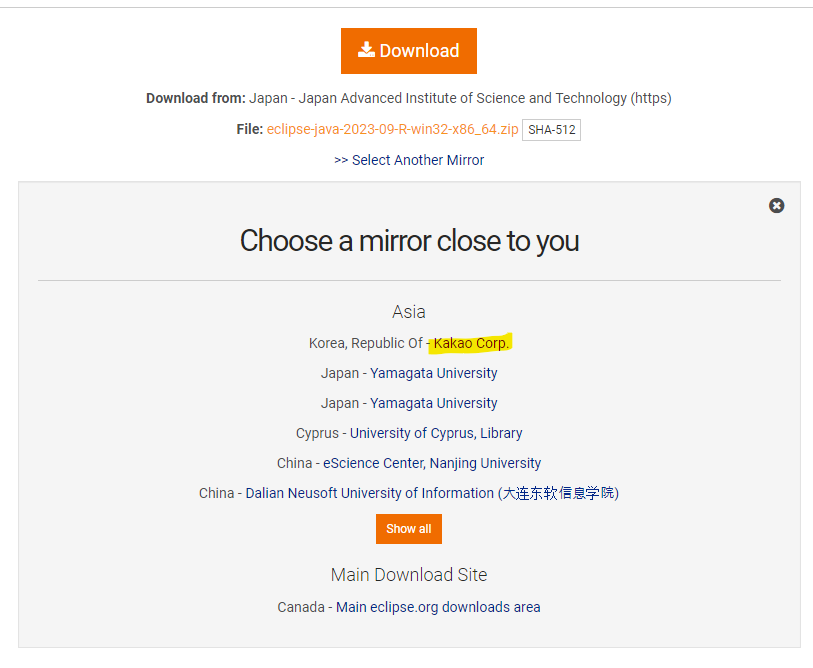This screenshot has width=813, height=668.
Task: Show the SHA-512 checksum
Action: [551, 130]
